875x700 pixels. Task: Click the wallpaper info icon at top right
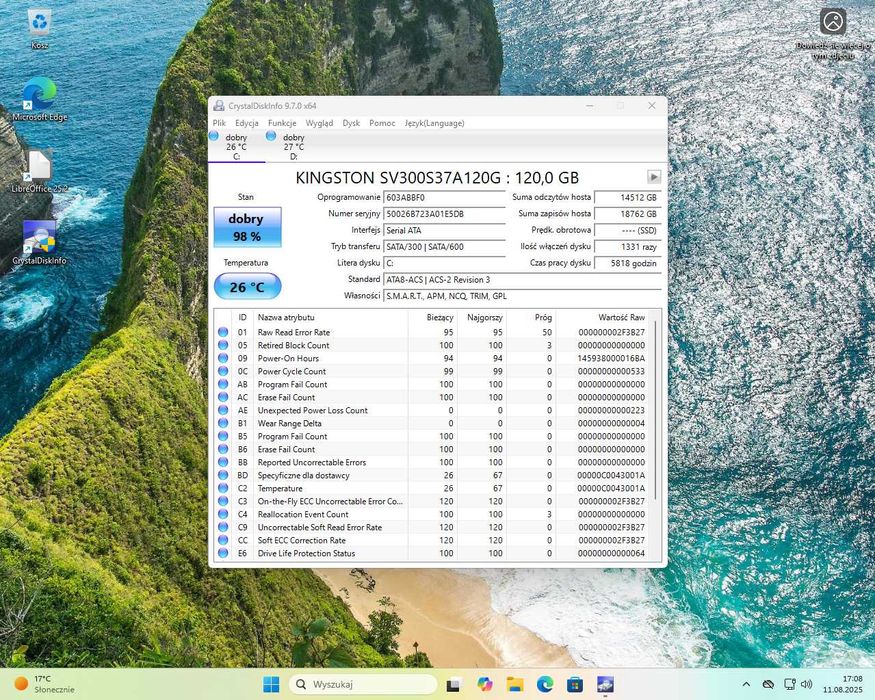[x=833, y=22]
